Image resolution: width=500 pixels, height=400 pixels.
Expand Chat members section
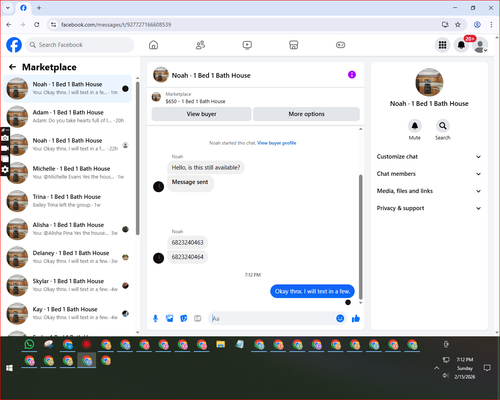tap(429, 174)
